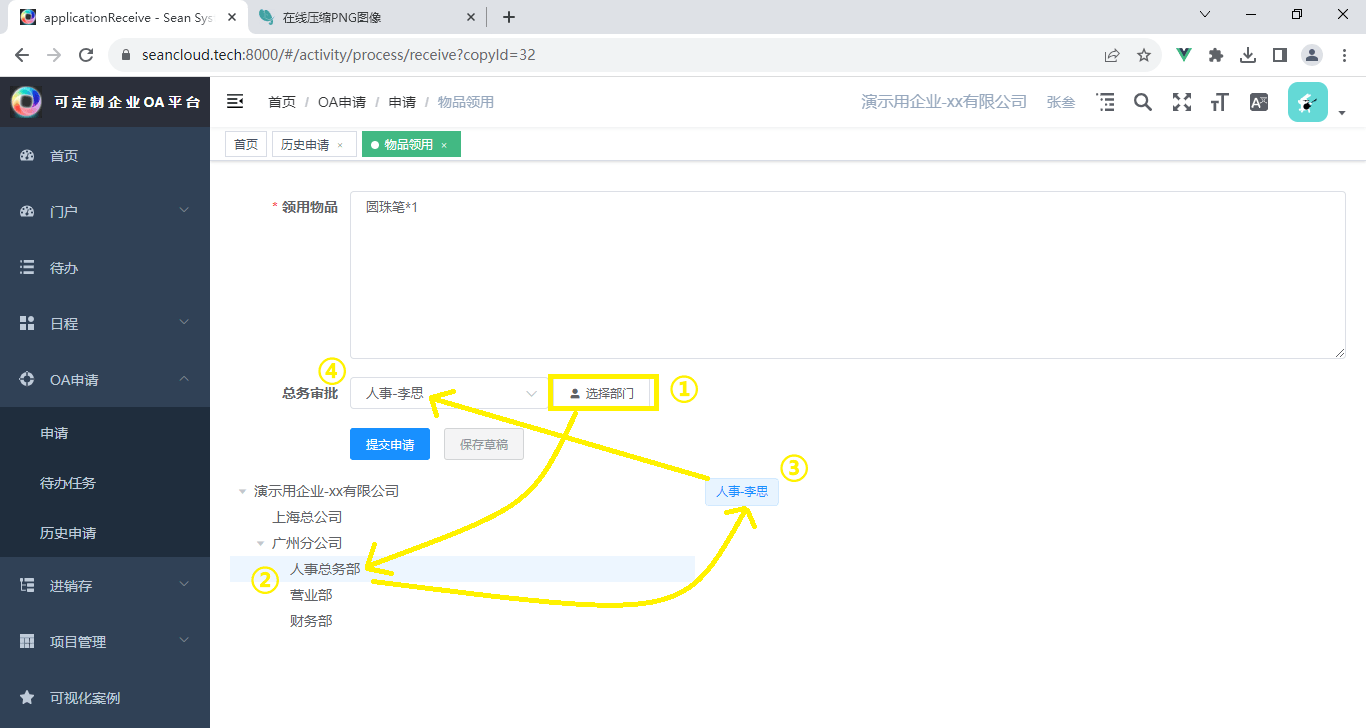Bookmark page with star icon
Screen dimensions: 1366x728
[1144, 55]
